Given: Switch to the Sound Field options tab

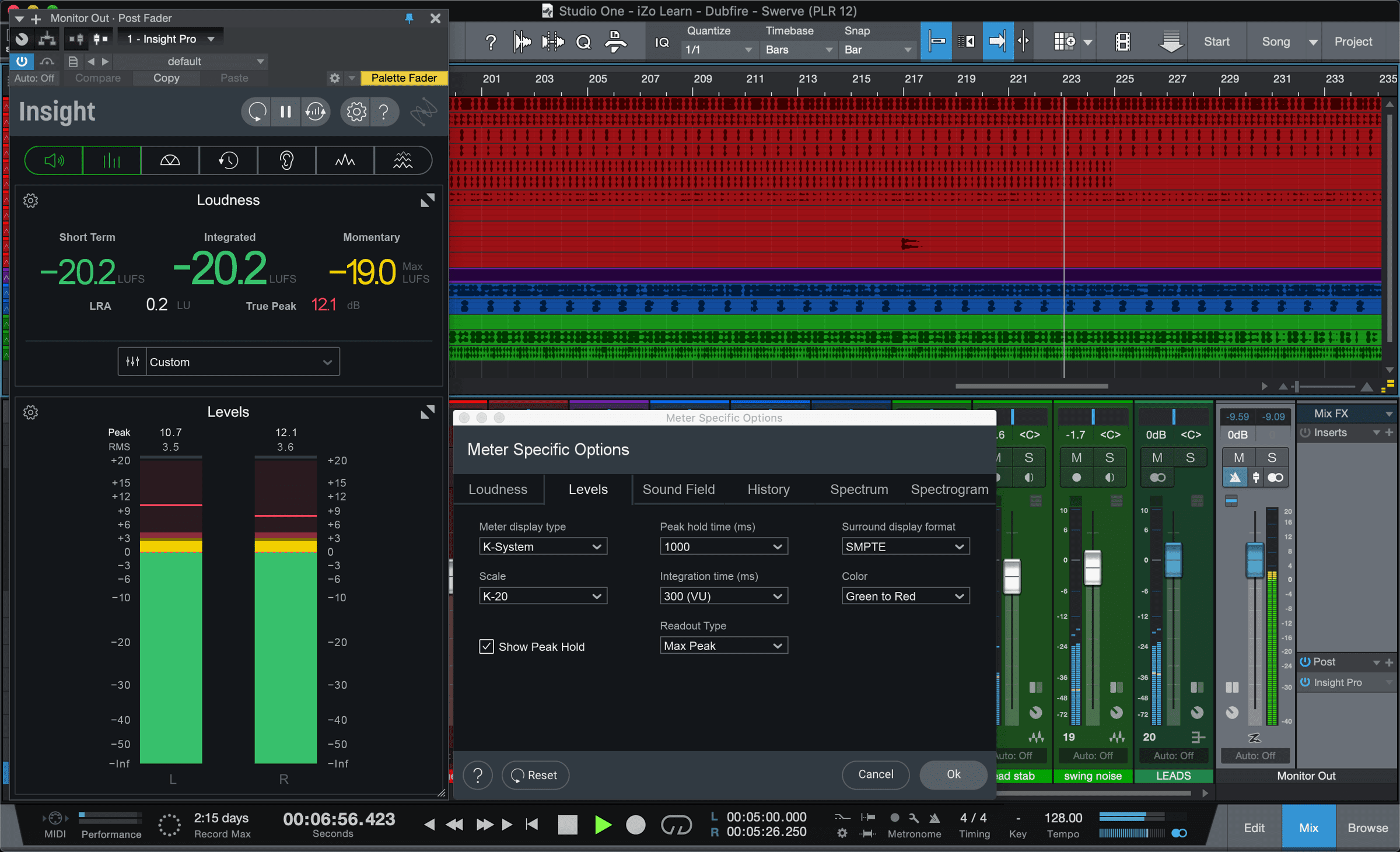Looking at the screenshot, I should (678, 489).
